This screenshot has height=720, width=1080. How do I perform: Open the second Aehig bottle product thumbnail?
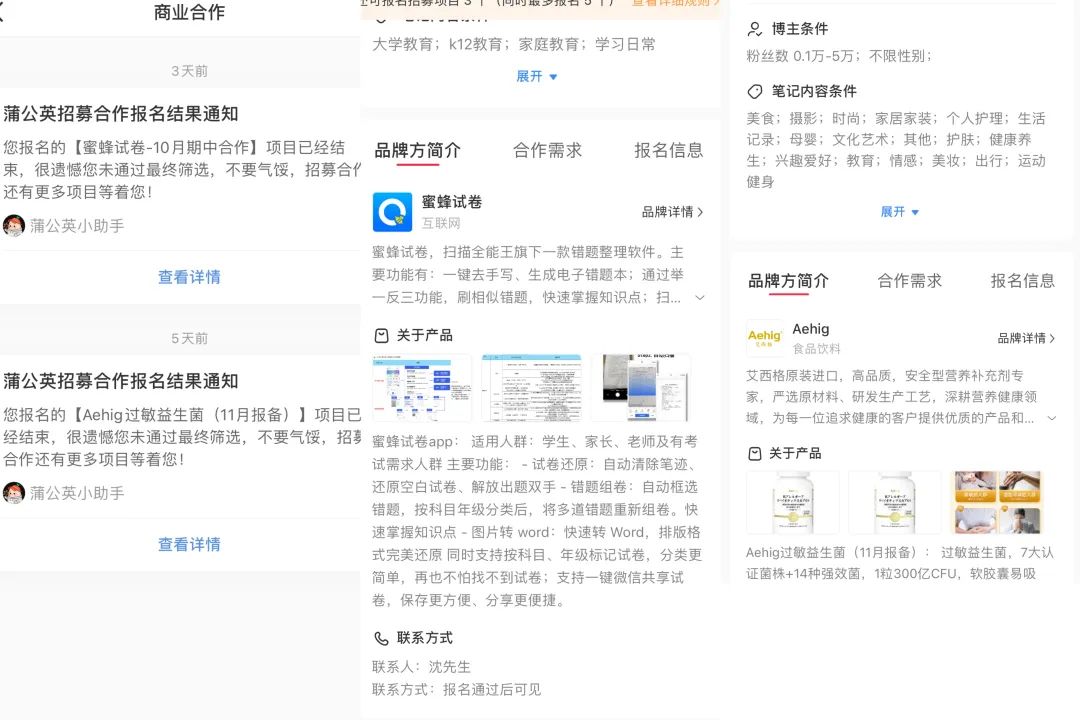[895, 503]
